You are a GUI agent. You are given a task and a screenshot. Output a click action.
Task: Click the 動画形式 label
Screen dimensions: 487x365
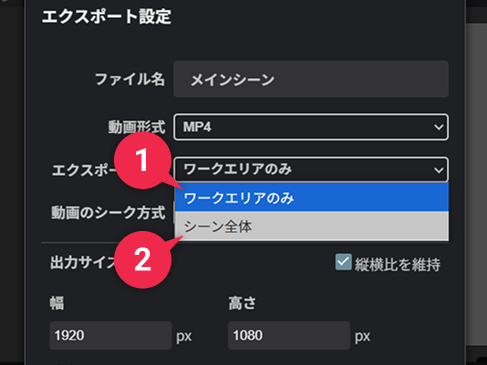coord(137,127)
